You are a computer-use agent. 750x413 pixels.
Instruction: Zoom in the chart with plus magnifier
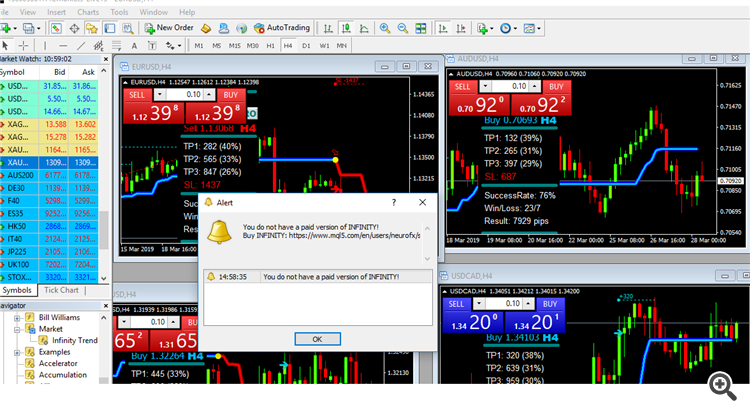(x=385, y=29)
